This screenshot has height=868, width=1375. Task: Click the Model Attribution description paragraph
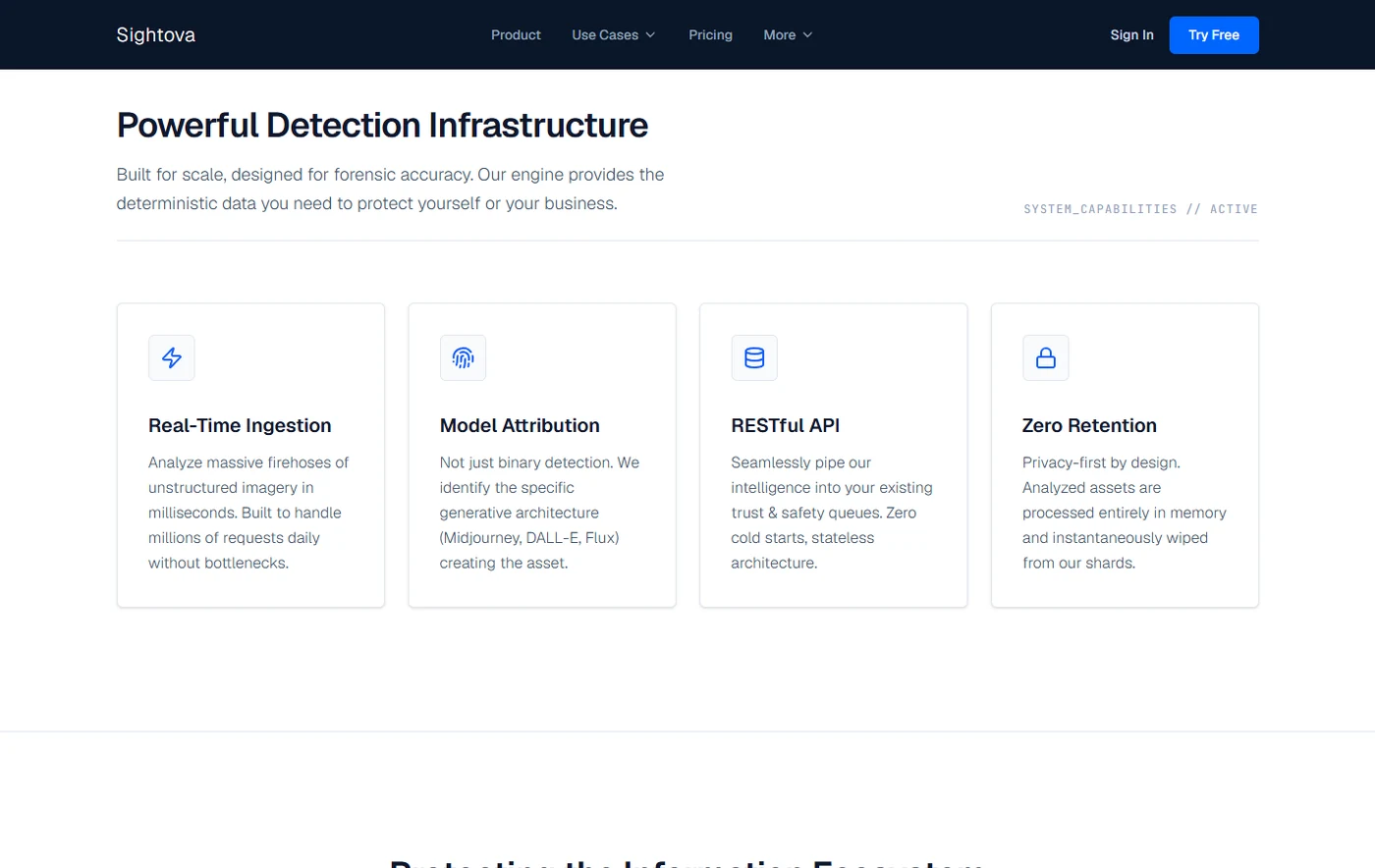(x=540, y=513)
